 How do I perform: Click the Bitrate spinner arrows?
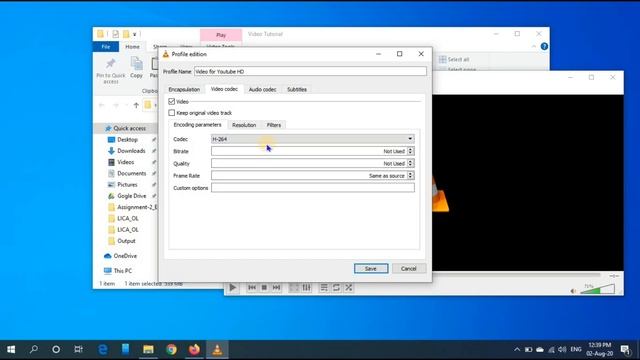pos(411,151)
